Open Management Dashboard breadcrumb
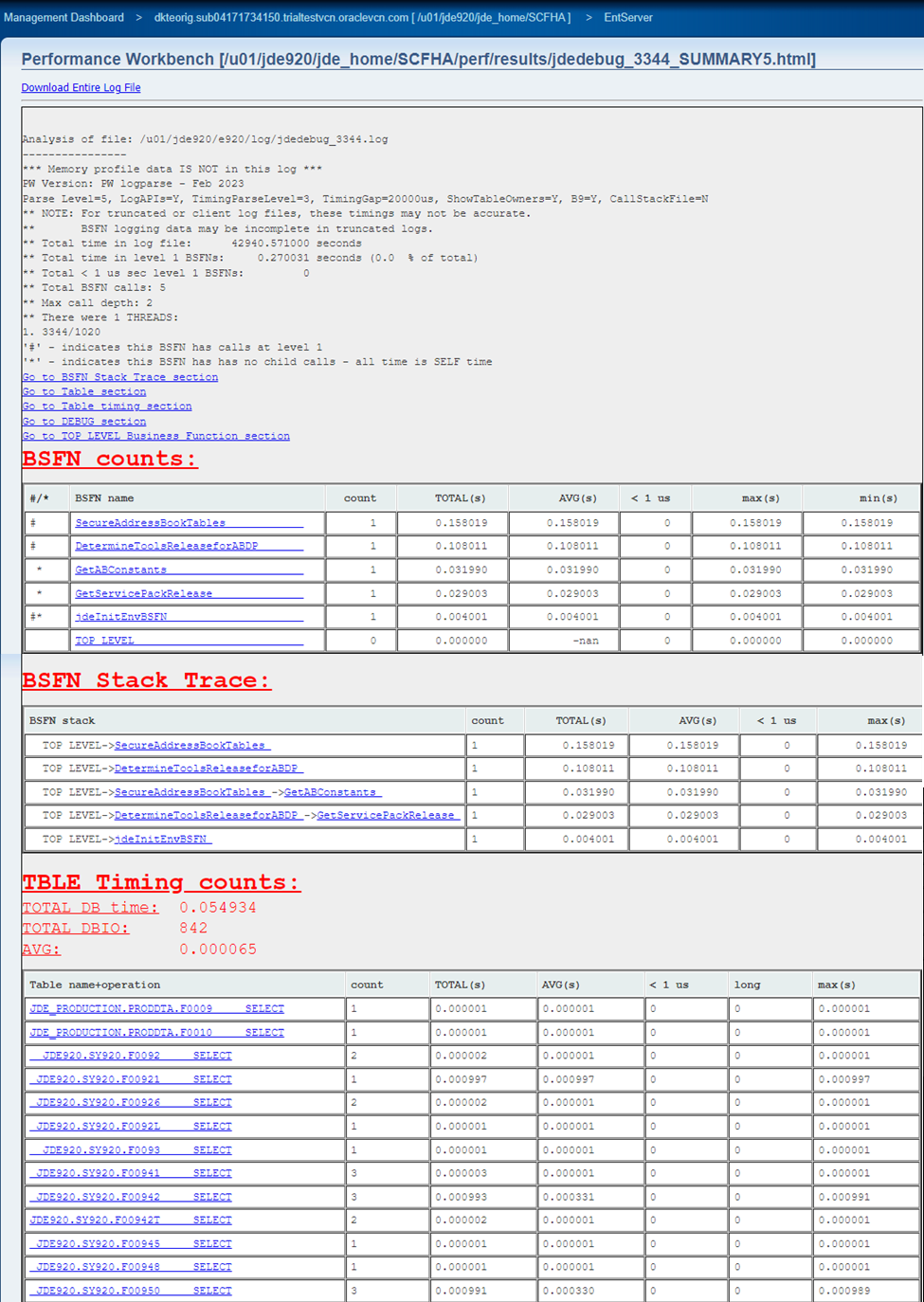The height and width of the screenshot is (1302, 924). (x=63, y=17)
